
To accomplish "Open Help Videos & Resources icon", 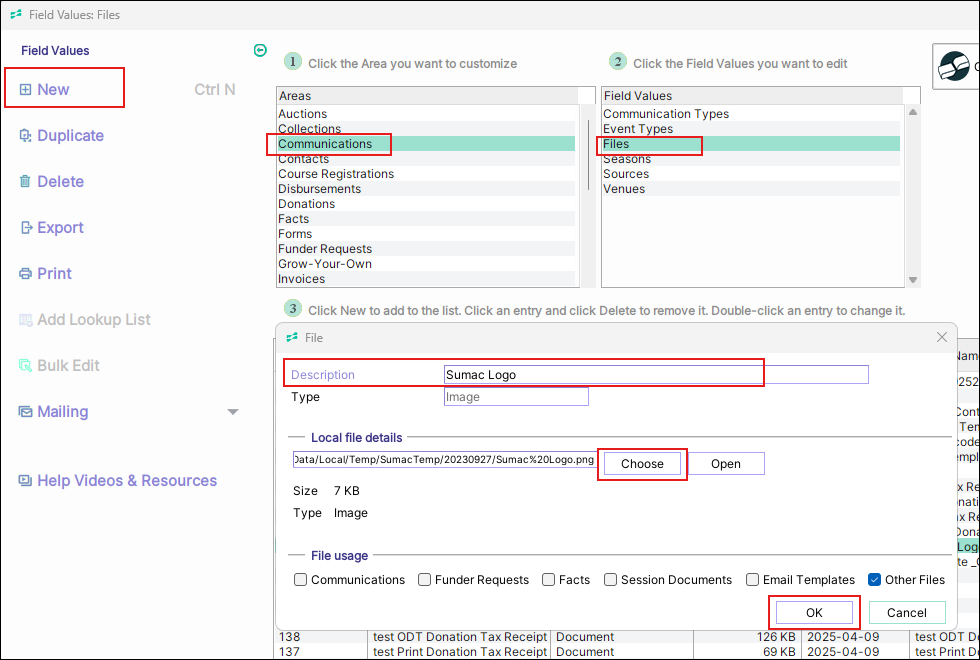I will coord(26,481).
